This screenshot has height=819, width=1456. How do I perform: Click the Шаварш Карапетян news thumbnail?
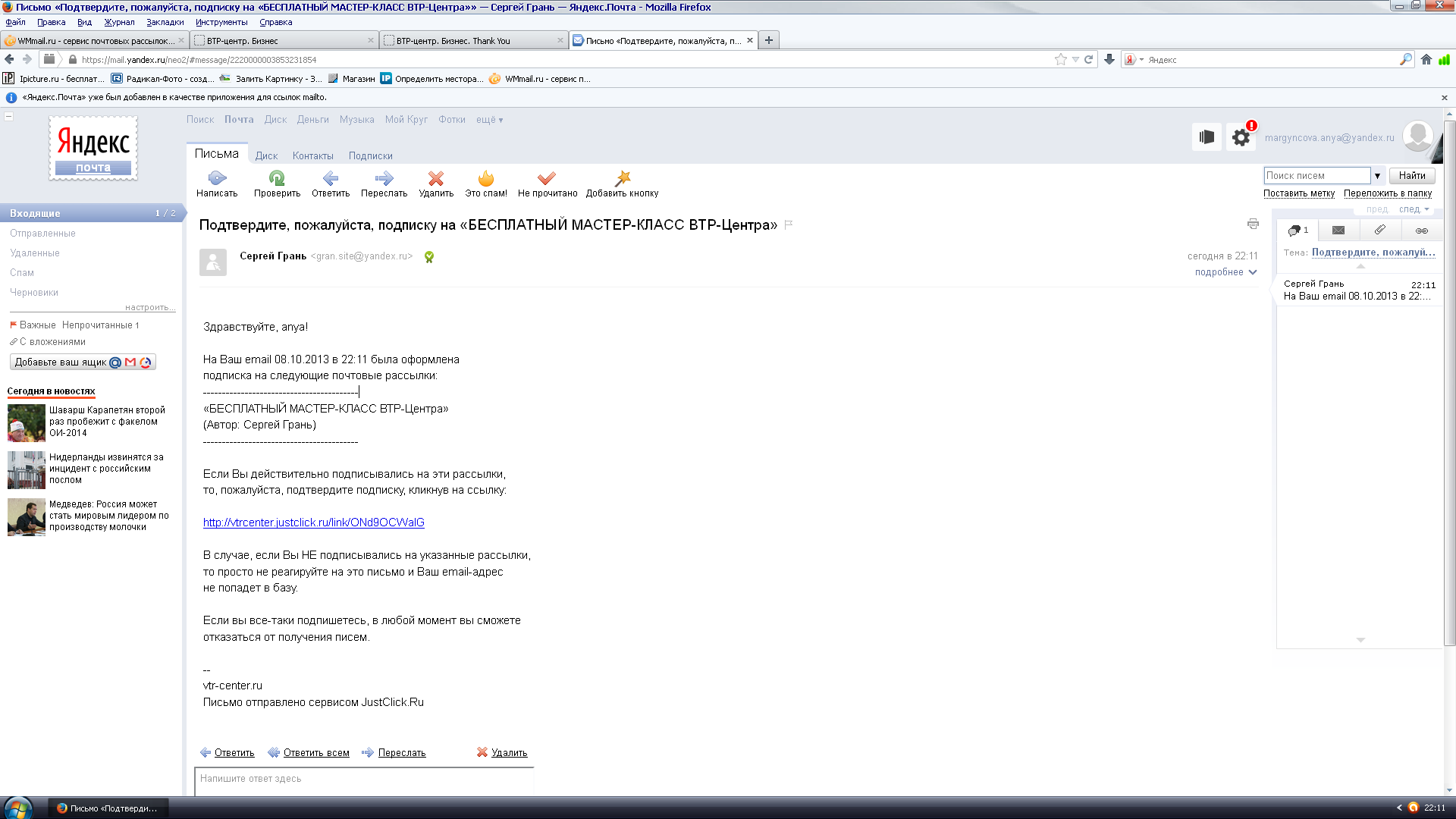(x=27, y=422)
